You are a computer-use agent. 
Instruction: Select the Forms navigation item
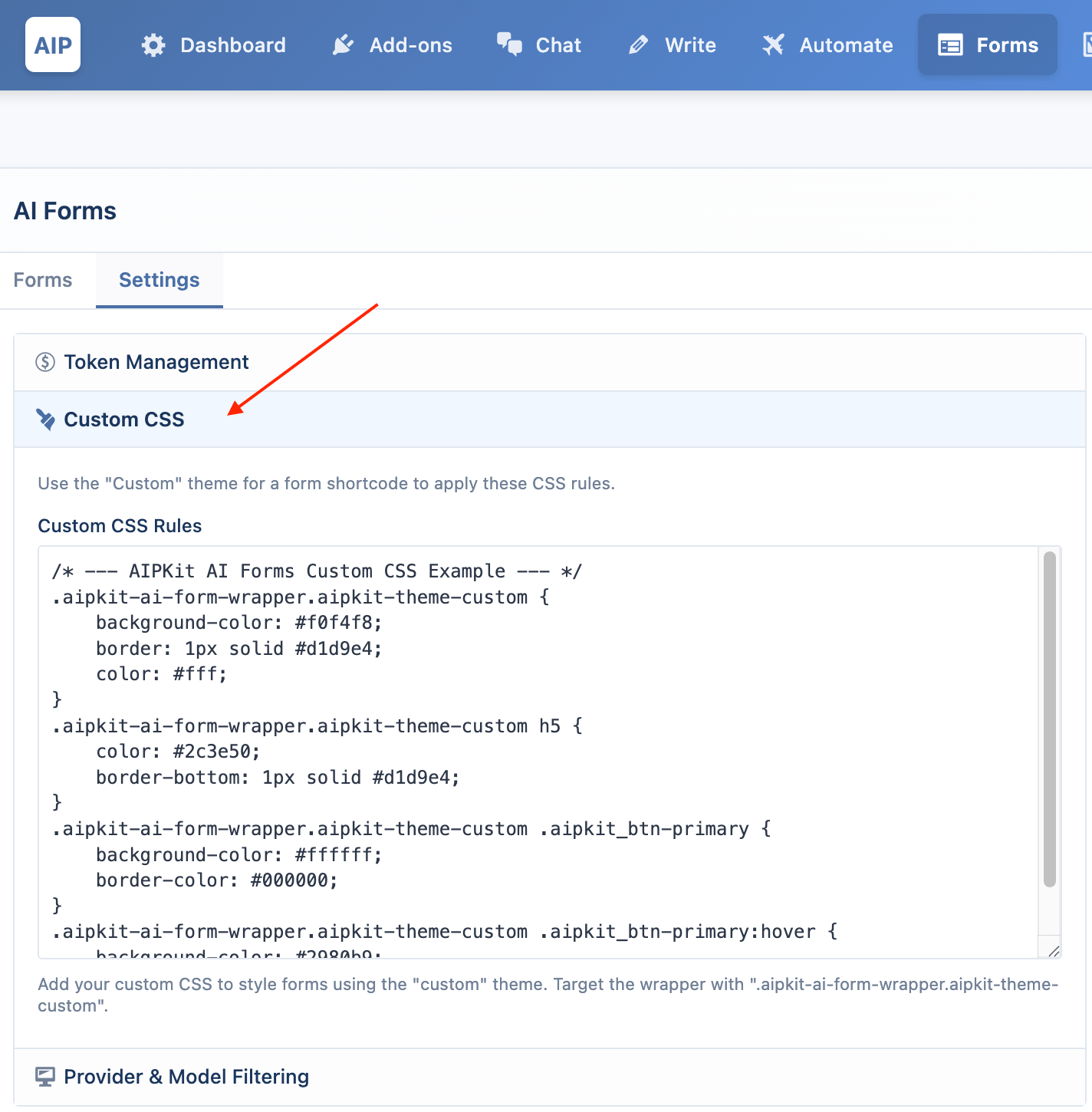(988, 45)
